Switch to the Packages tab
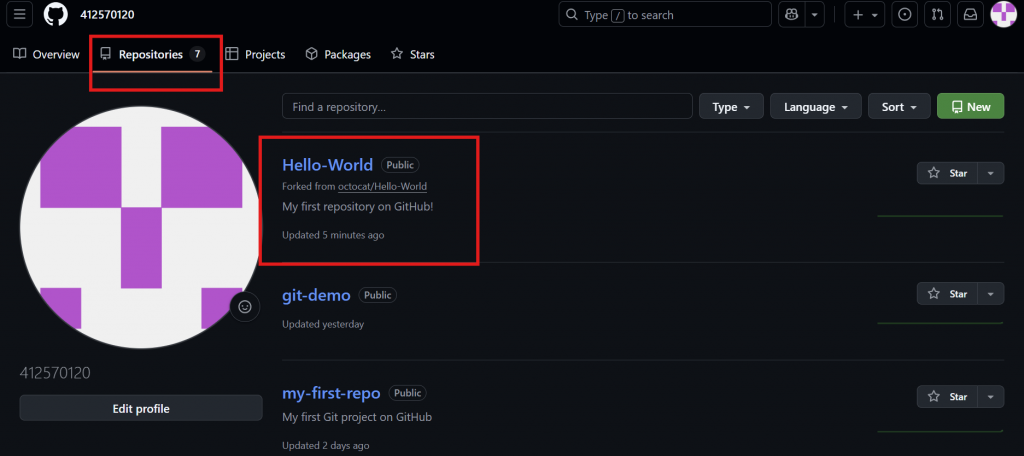The height and width of the screenshot is (456, 1024). 338,55
